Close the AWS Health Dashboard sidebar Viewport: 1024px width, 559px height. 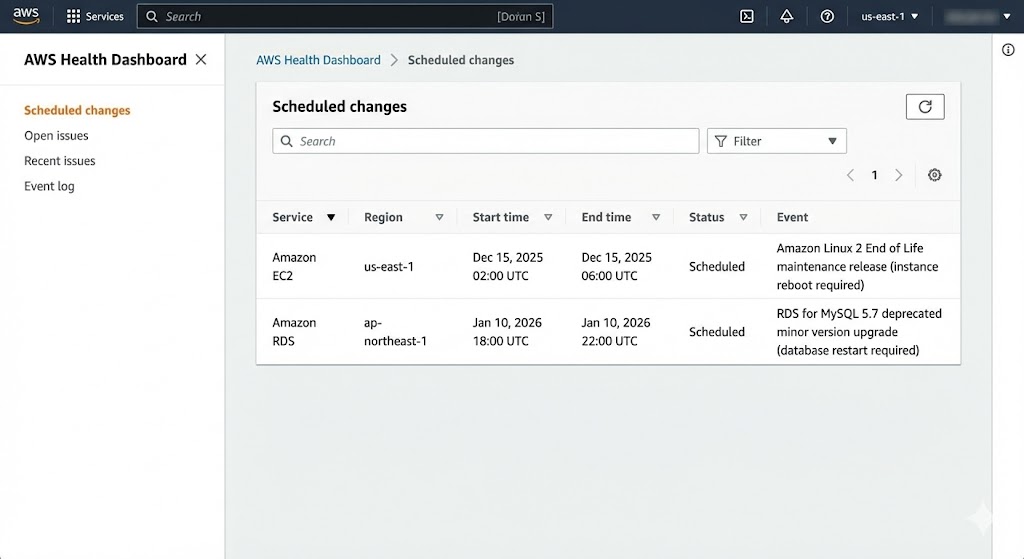point(201,59)
